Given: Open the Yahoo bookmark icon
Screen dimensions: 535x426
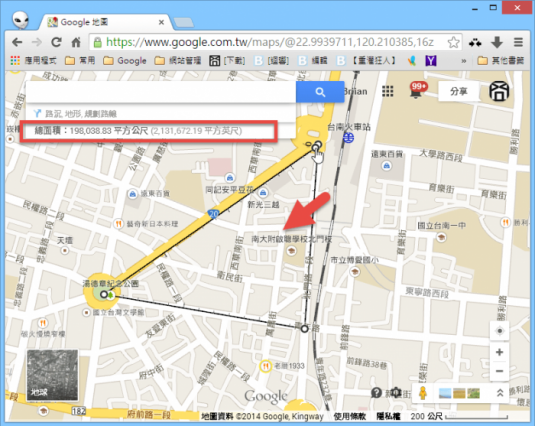Looking at the screenshot, I should [x=431, y=61].
